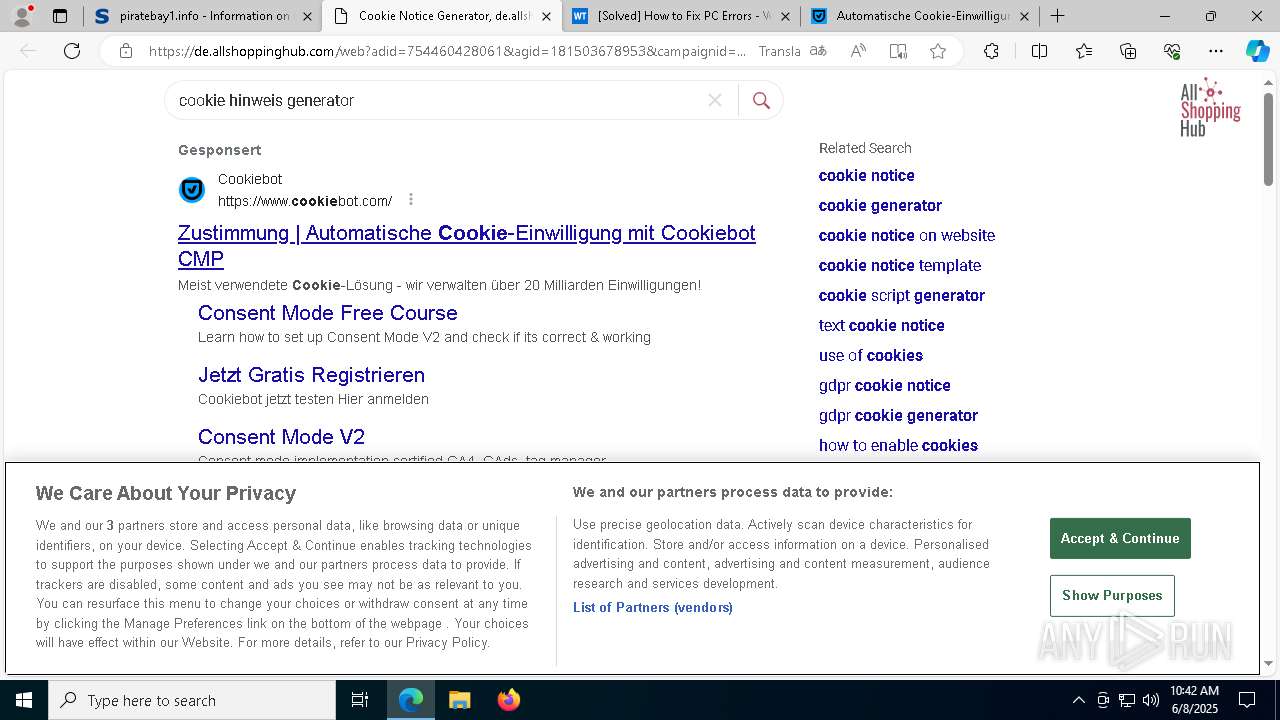Click the All Shopping Hub logo
This screenshot has width=1280, height=720.
pyautogui.click(x=1210, y=108)
